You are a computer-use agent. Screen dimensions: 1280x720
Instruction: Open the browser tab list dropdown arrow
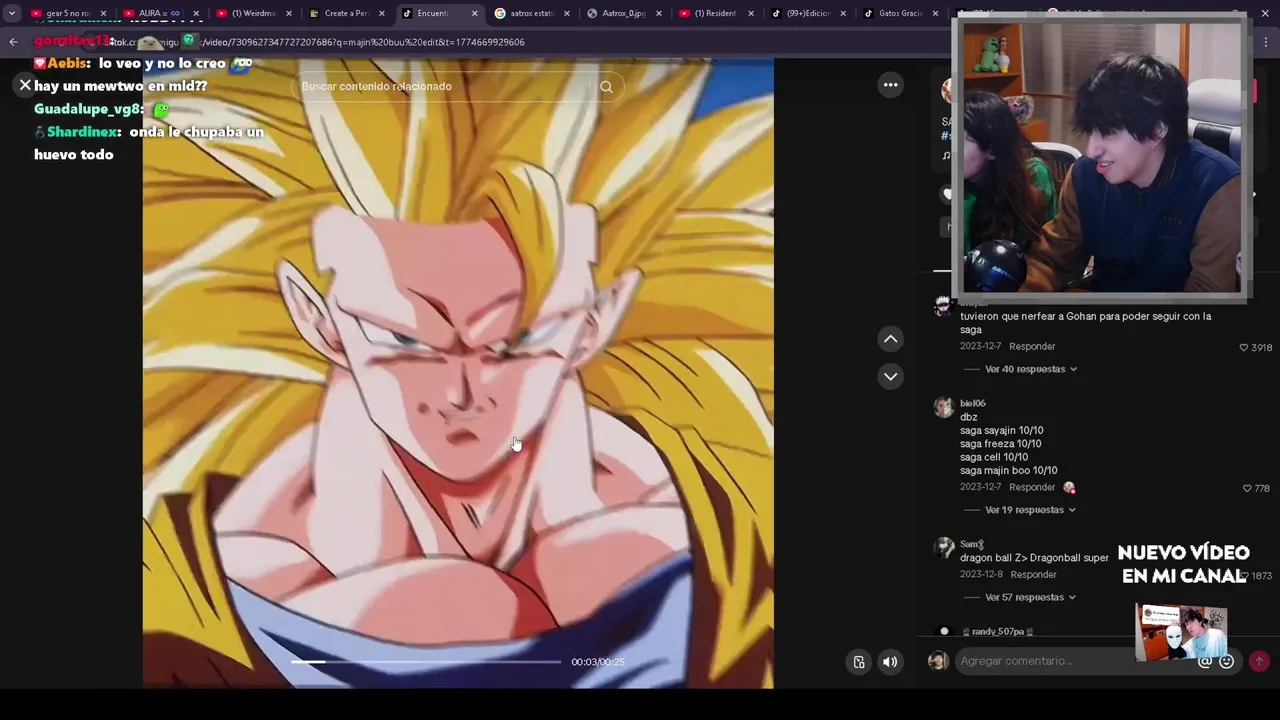point(11,13)
